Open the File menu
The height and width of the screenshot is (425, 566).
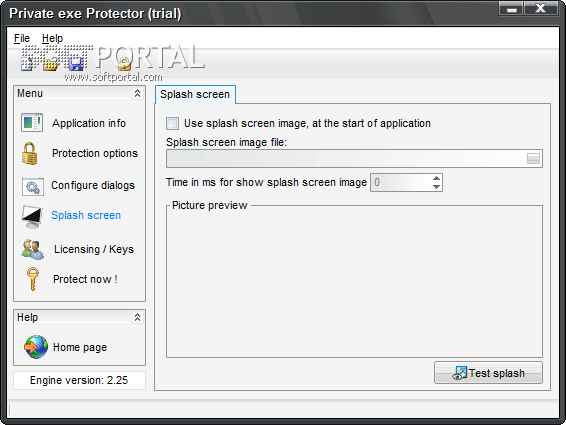coord(22,38)
